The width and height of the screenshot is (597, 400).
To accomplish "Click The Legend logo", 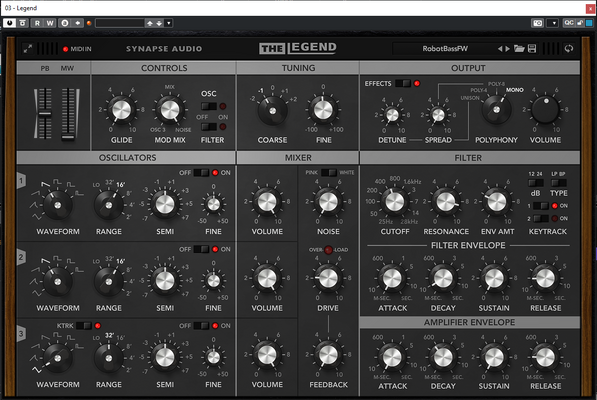I will (x=298, y=48).
